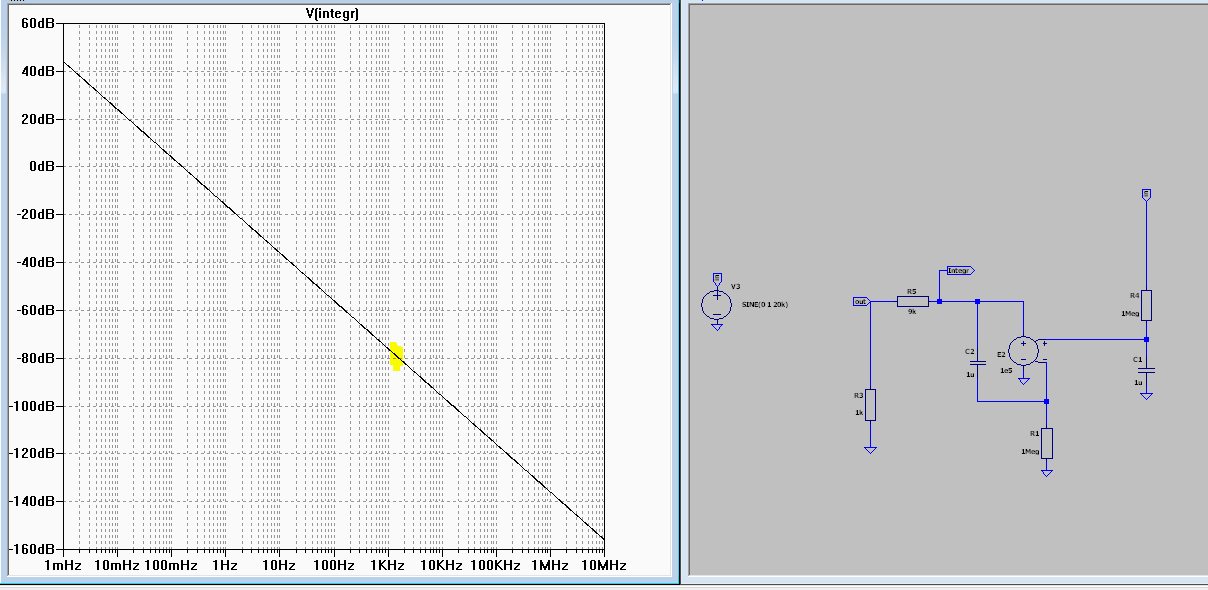The image size is (1208, 590).
Task: Click the '1u' value of C2
Action: (969, 374)
